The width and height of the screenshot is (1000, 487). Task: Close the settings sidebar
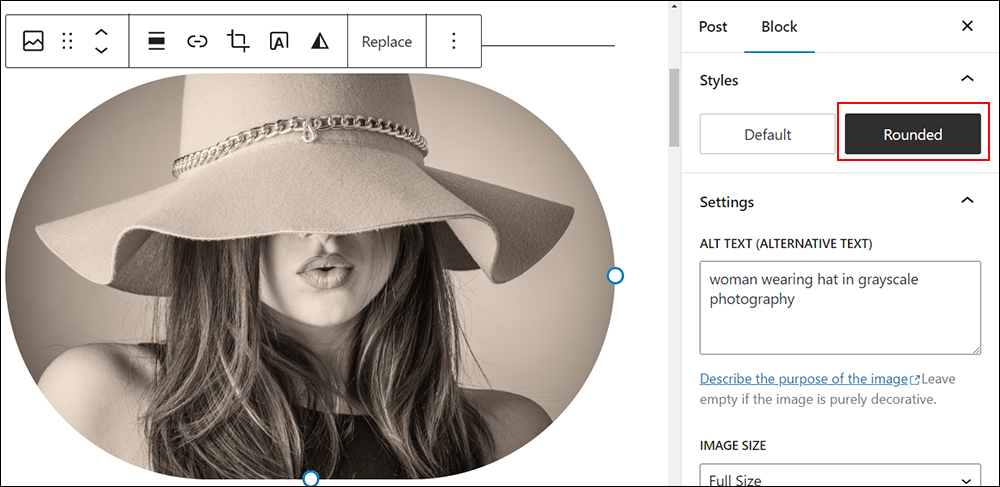pos(967,26)
